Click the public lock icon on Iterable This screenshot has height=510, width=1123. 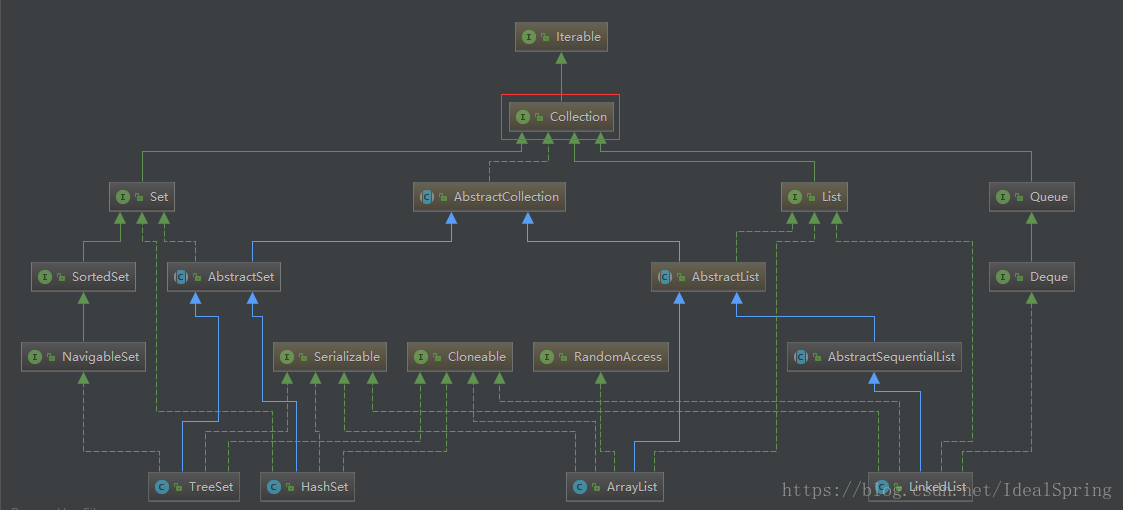[x=545, y=37]
